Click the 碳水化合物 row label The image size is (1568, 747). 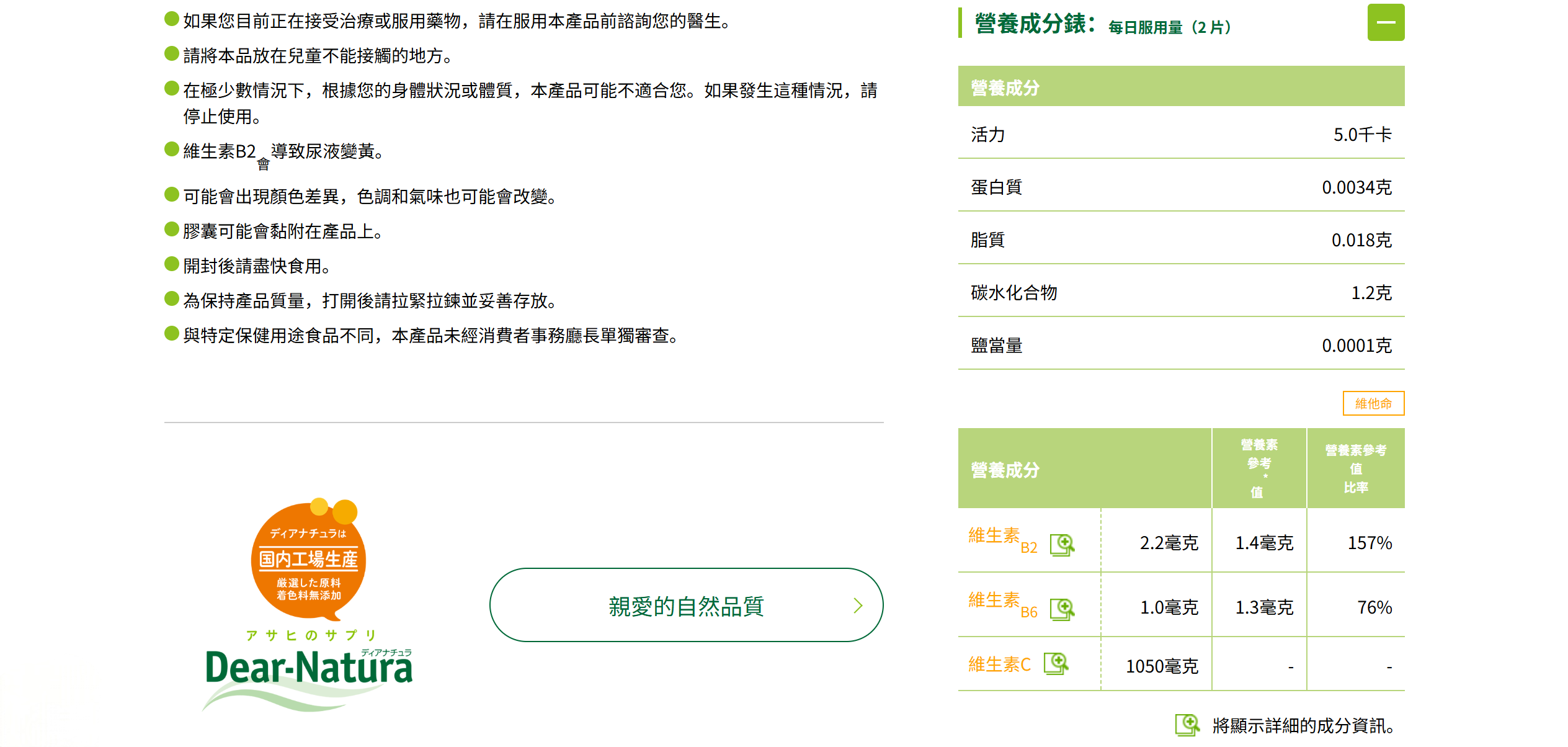coord(1013,293)
